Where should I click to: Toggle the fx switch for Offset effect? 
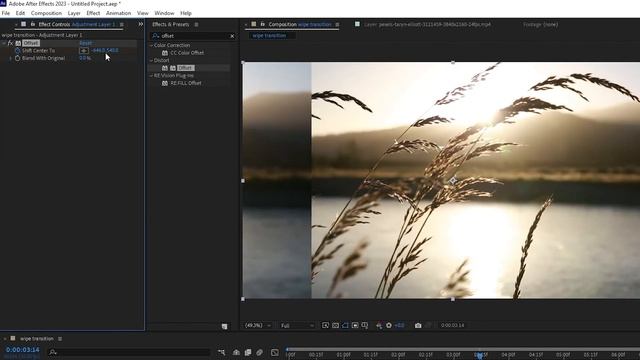pos(11,43)
